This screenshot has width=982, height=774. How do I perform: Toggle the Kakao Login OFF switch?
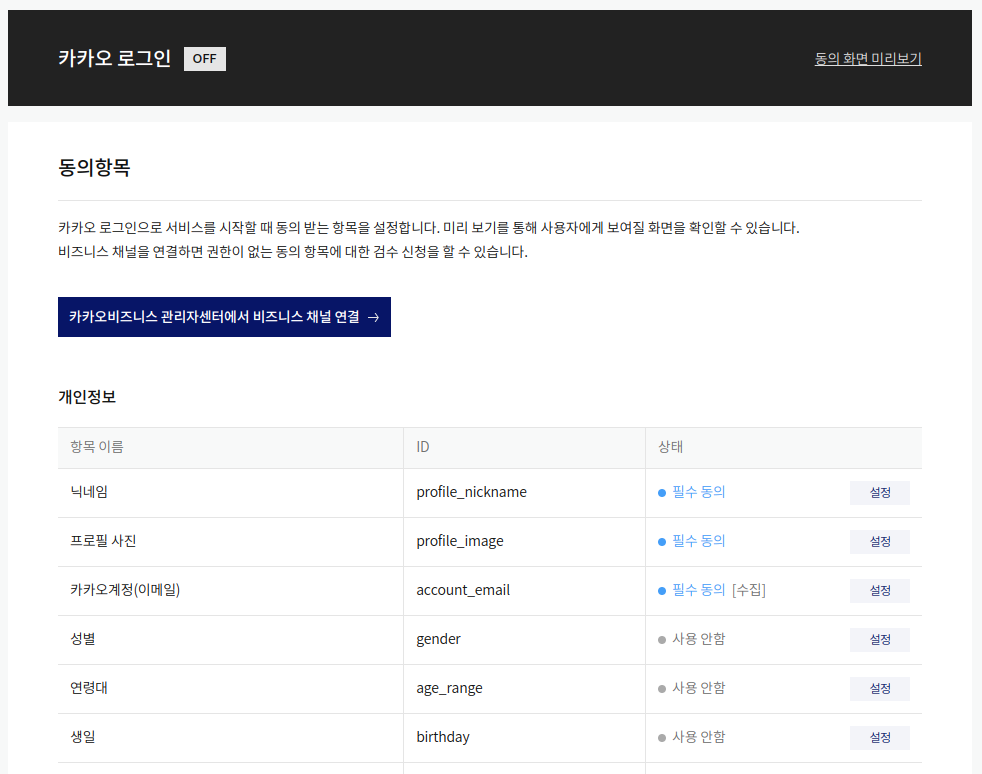point(205,59)
